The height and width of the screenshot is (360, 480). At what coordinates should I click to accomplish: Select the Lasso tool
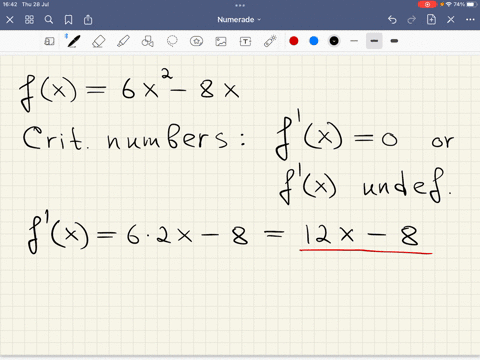172,41
